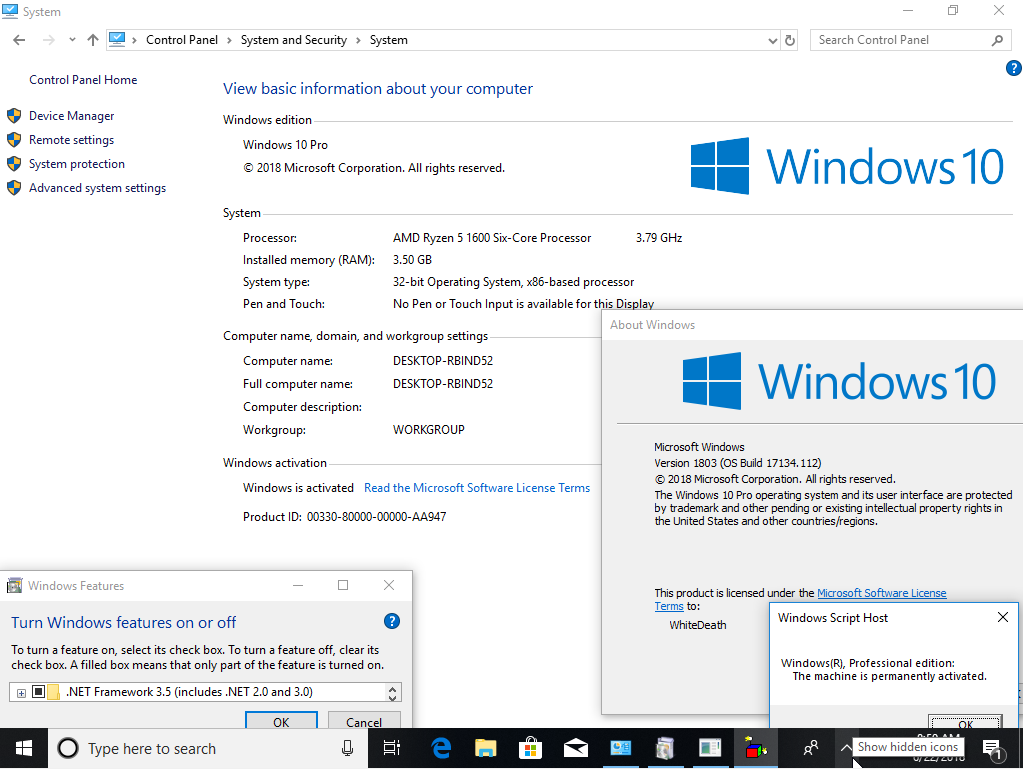Open Control Panel help via the blue question mark
Screen dimensions: 1023x769
(x=1013, y=67)
